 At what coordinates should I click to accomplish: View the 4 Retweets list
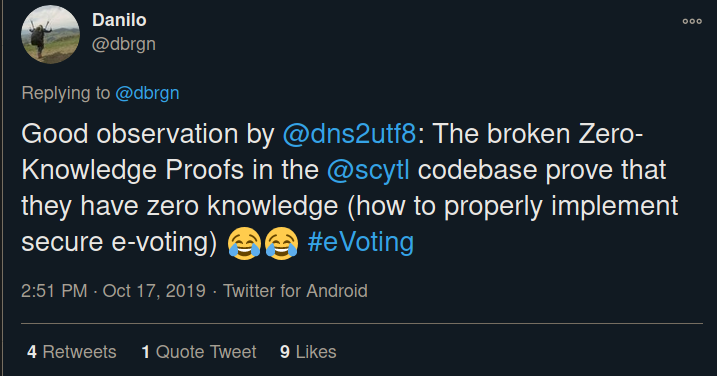pos(72,352)
